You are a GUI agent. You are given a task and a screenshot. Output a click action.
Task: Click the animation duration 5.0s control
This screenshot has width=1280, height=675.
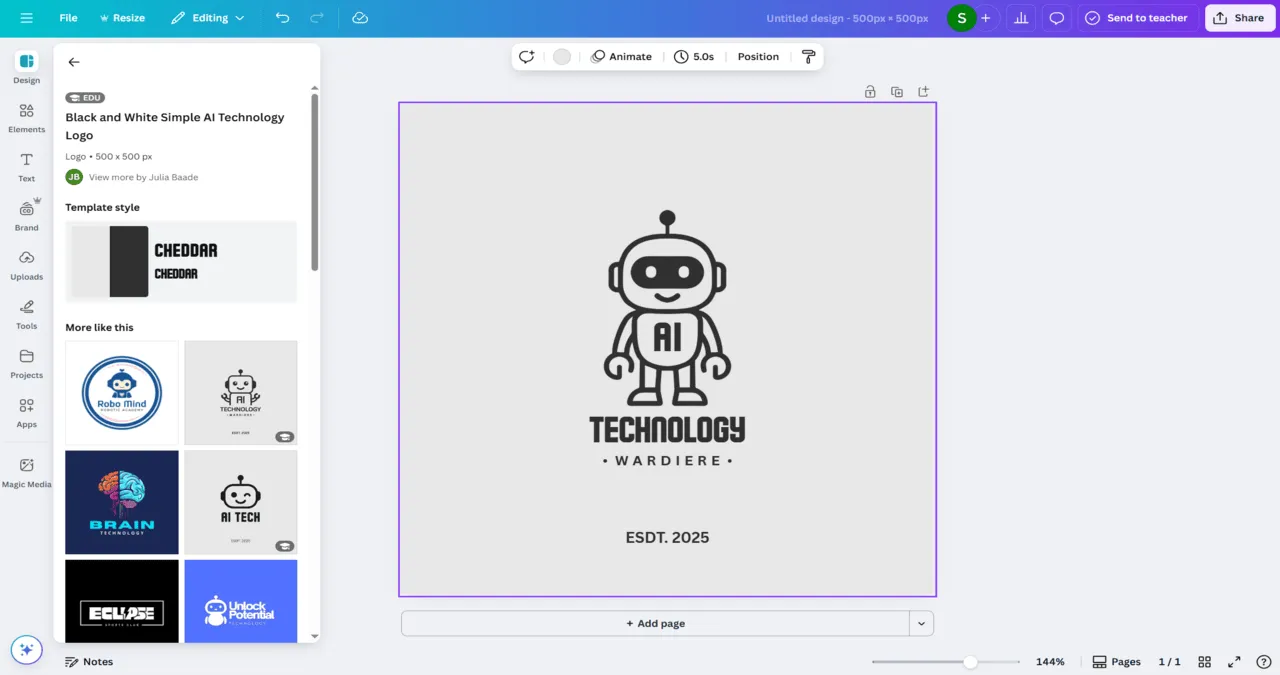point(694,56)
